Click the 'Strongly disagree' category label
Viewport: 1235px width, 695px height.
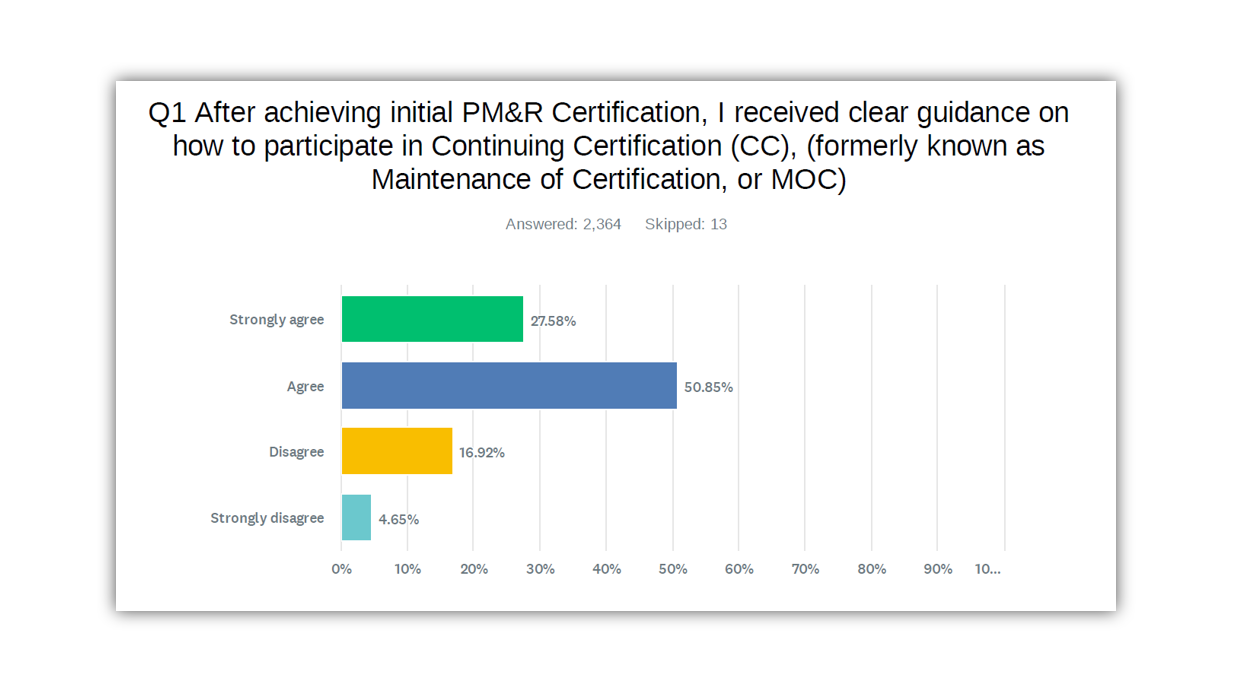(267, 518)
